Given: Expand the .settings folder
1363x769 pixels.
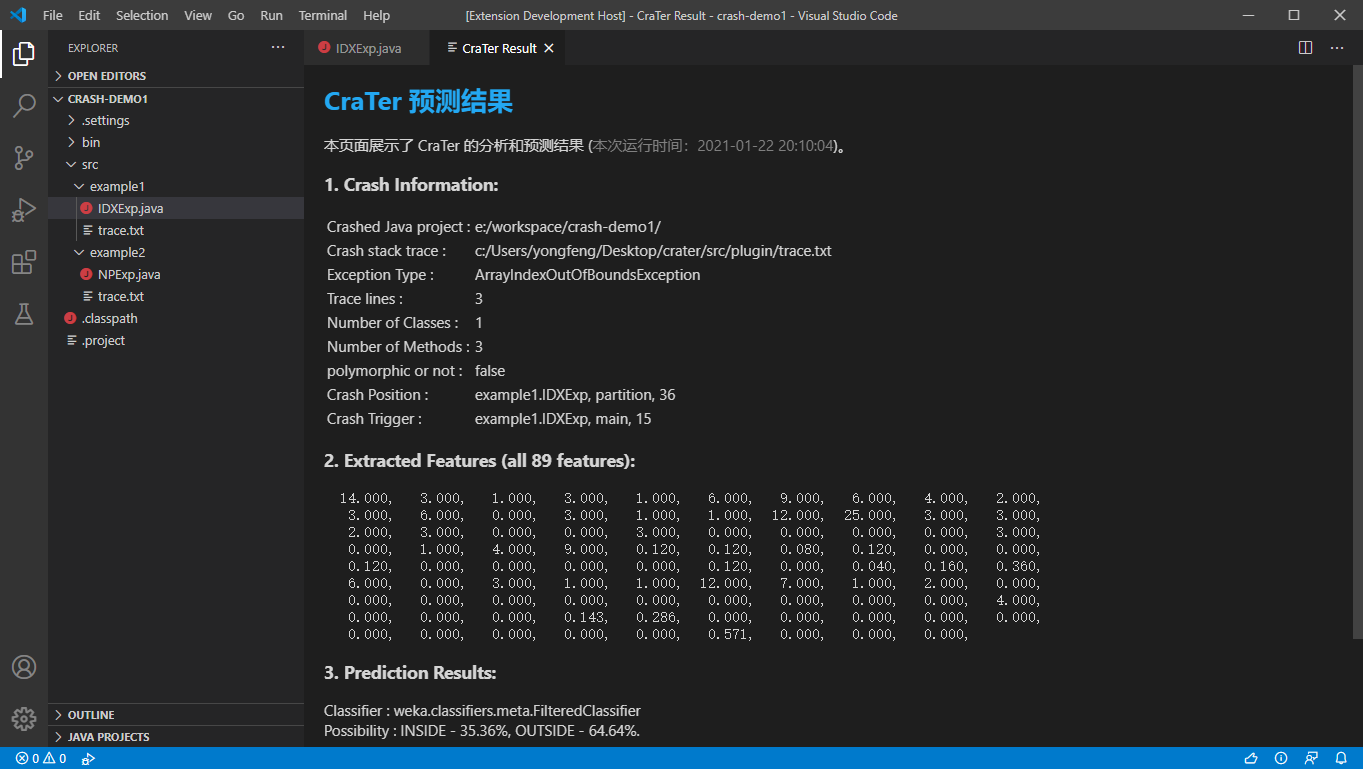Looking at the screenshot, I should click(x=176, y=121).
